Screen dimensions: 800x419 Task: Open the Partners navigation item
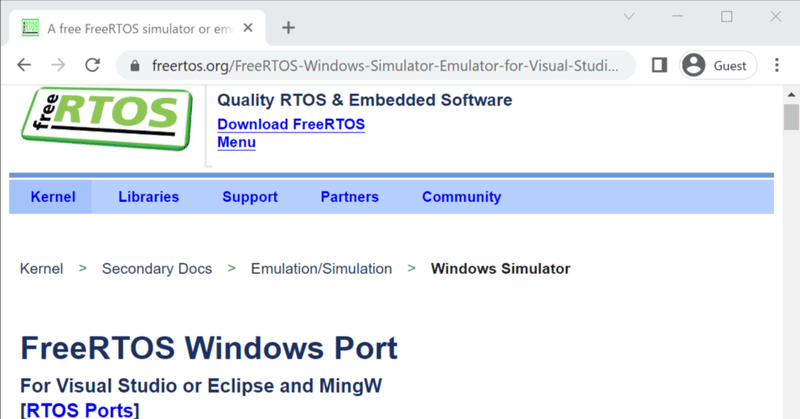click(349, 197)
